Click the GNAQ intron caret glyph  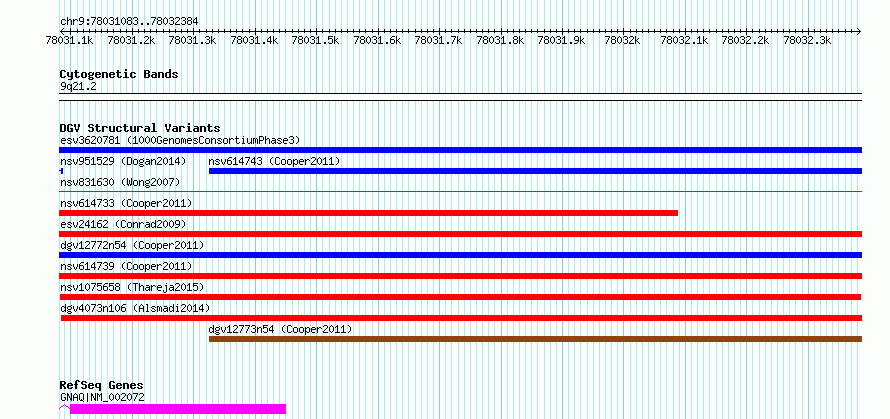[65, 407]
